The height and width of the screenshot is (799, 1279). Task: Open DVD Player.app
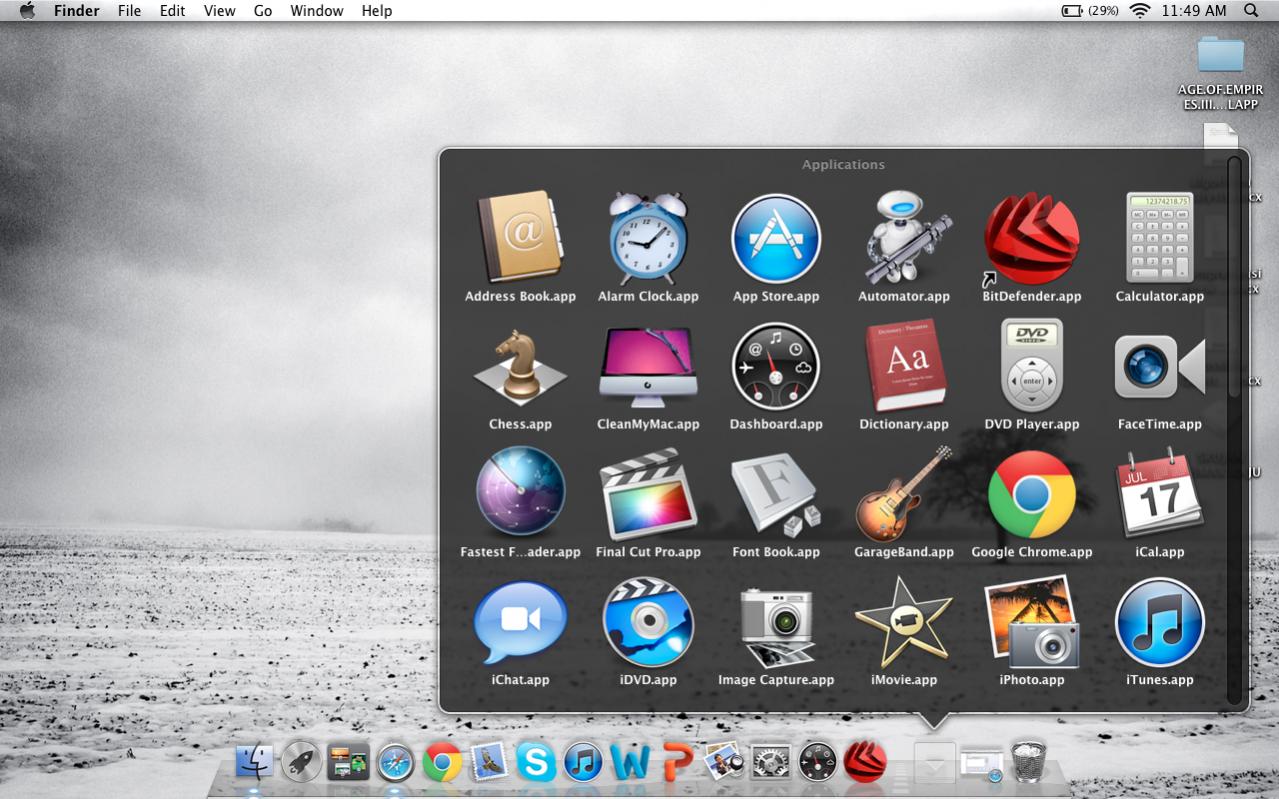(x=1032, y=366)
